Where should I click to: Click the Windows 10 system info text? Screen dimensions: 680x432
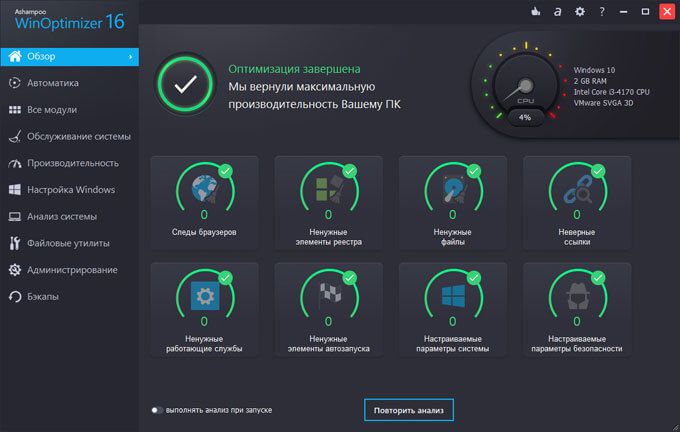click(594, 70)
